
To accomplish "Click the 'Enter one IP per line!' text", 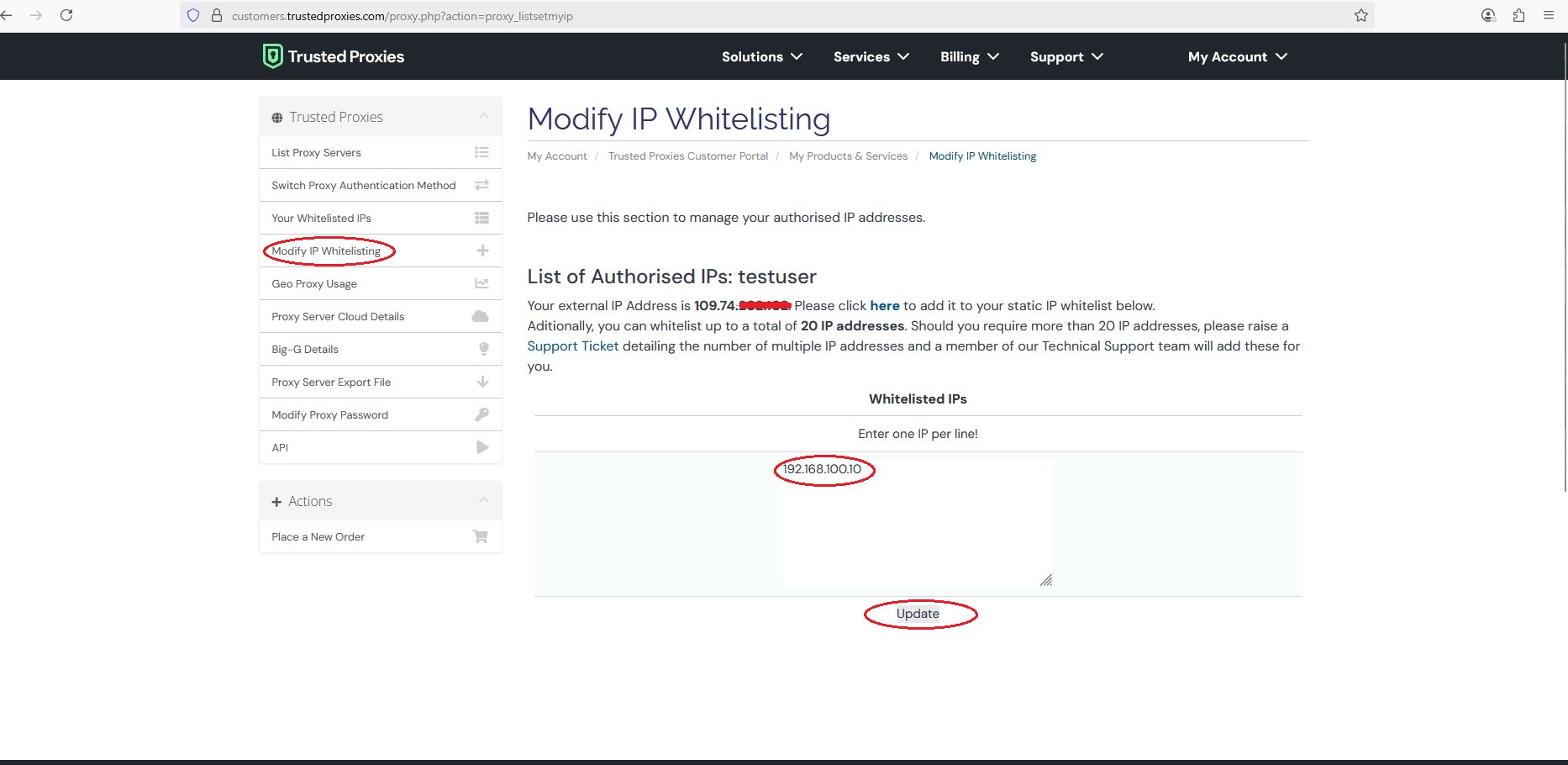I will [x=918, y=434].
